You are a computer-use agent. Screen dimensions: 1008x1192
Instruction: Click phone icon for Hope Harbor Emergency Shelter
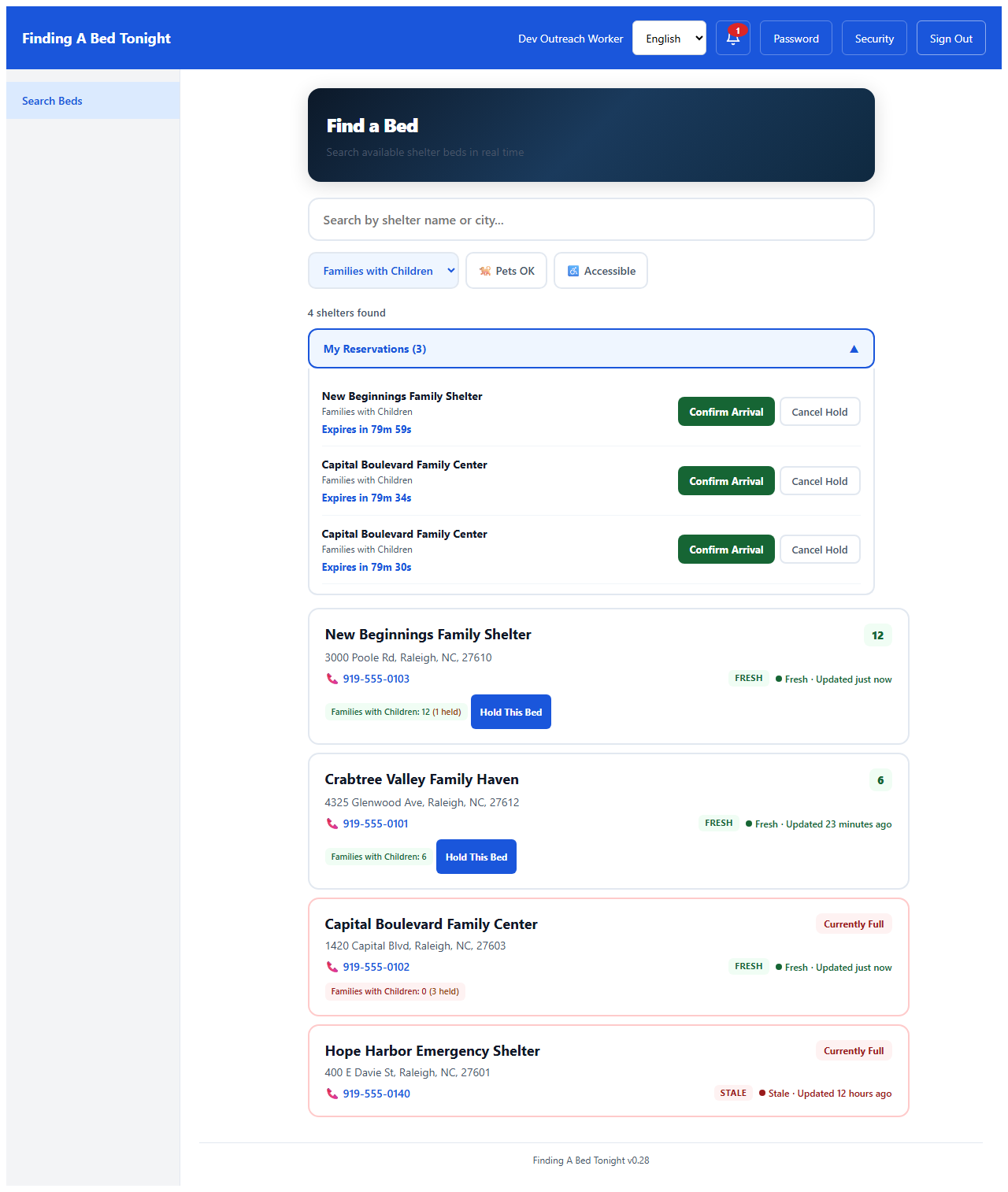(332, 1094)
